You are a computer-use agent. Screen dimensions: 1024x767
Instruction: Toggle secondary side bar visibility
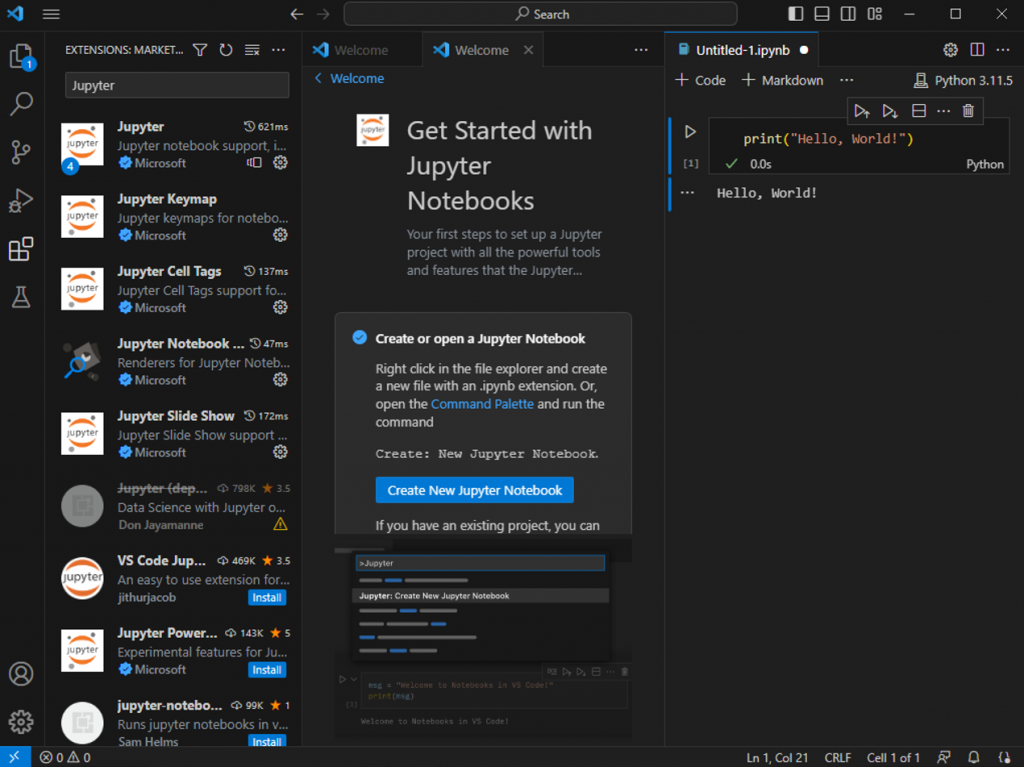click(848, 14)
